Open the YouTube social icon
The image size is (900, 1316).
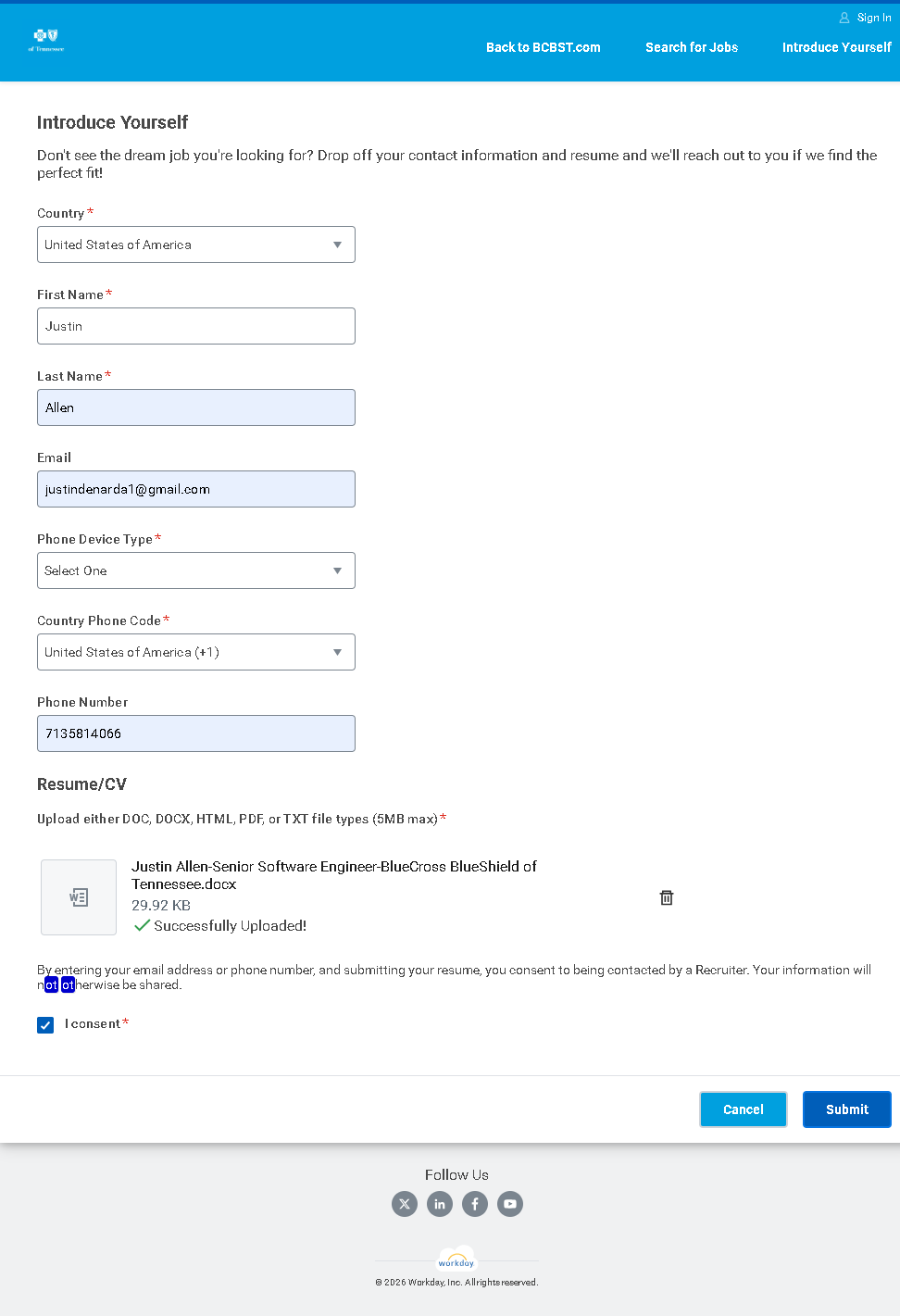(510, 1204)
